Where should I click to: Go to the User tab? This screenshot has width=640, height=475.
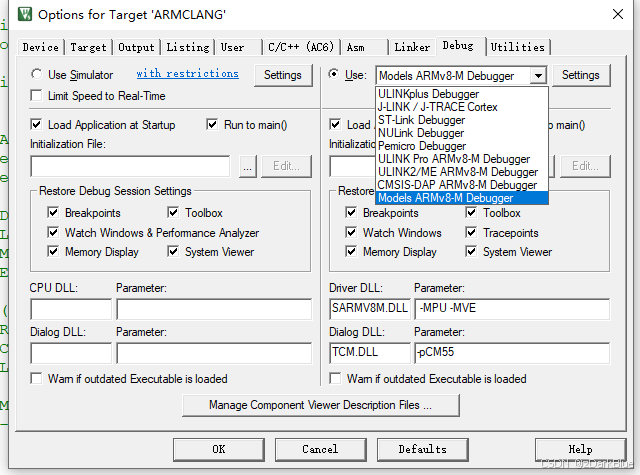238,47
